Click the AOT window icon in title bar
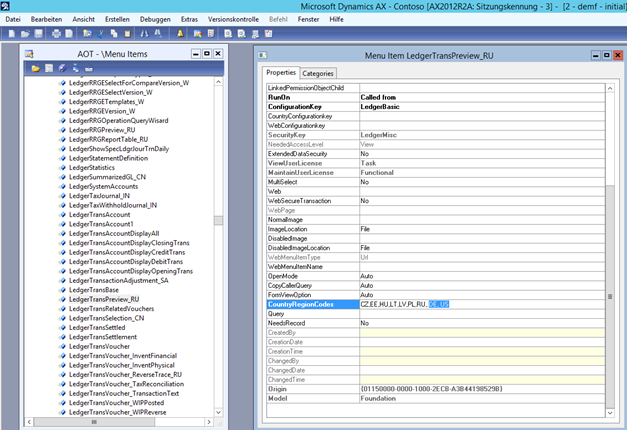The height and width of the screenshot is (430, 627). [29, 52]
